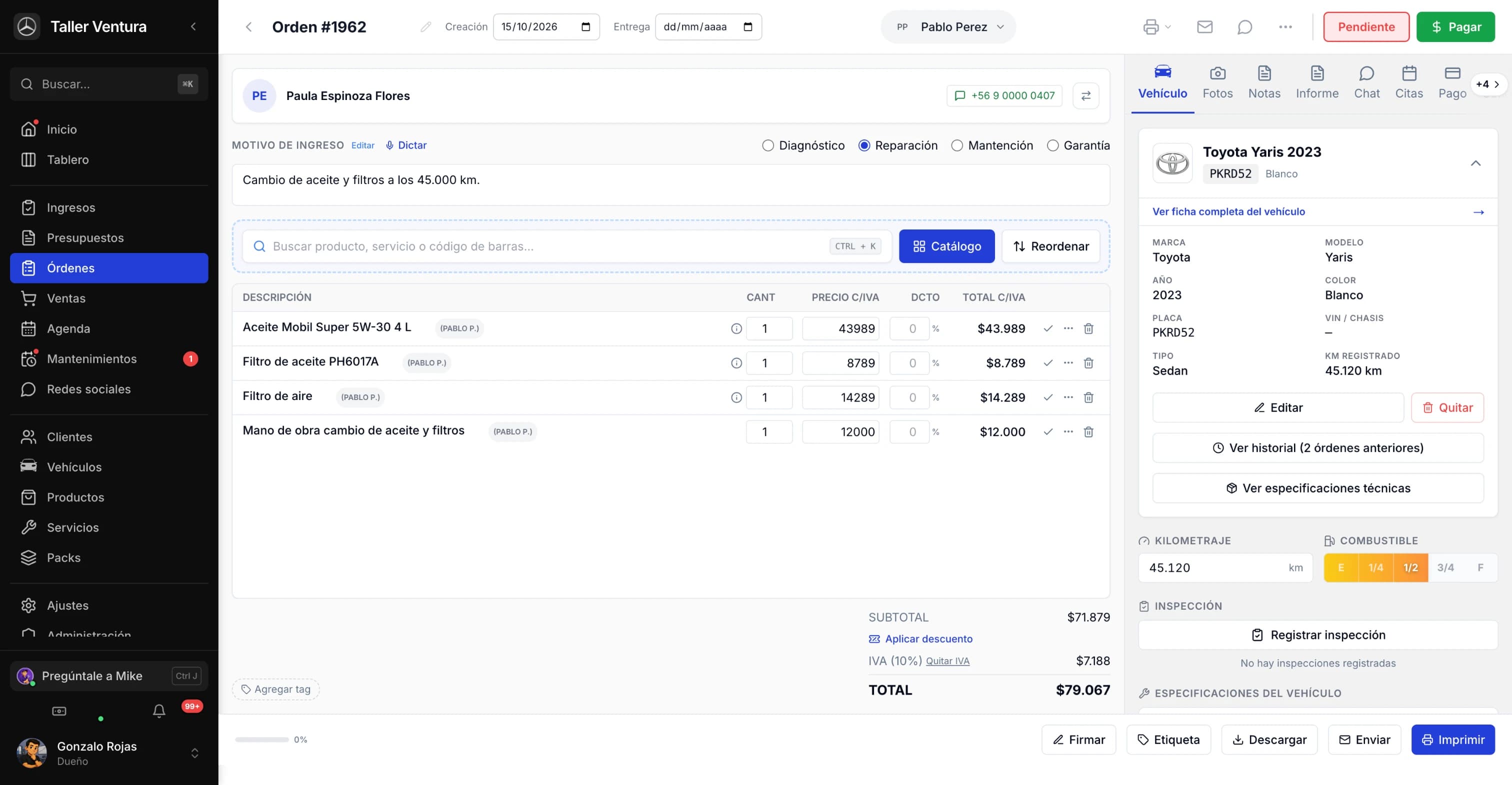This screenshot has height=785, width=1512.
Task: Delete the Aceite Mobil Super 5W-30 row
Action: coord(1088,329)
